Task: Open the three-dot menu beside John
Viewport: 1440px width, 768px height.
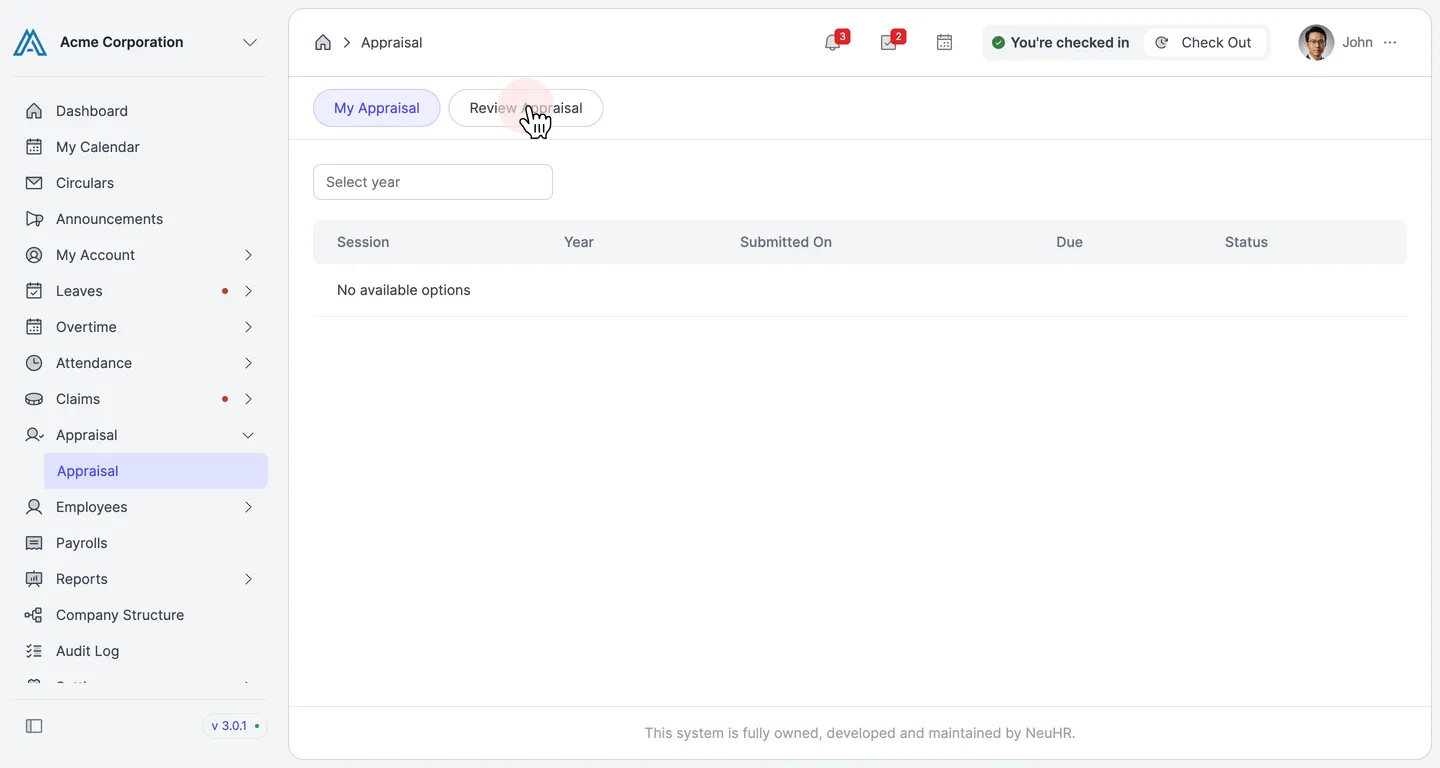Action: 1390,42
